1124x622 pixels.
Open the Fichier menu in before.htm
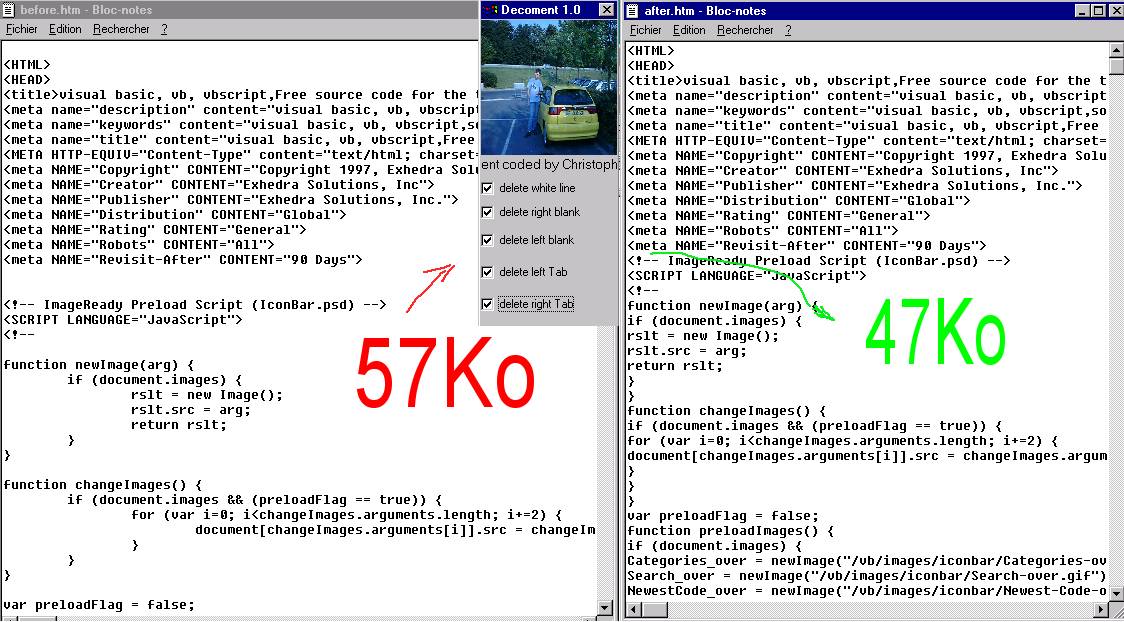click(21, 29)
